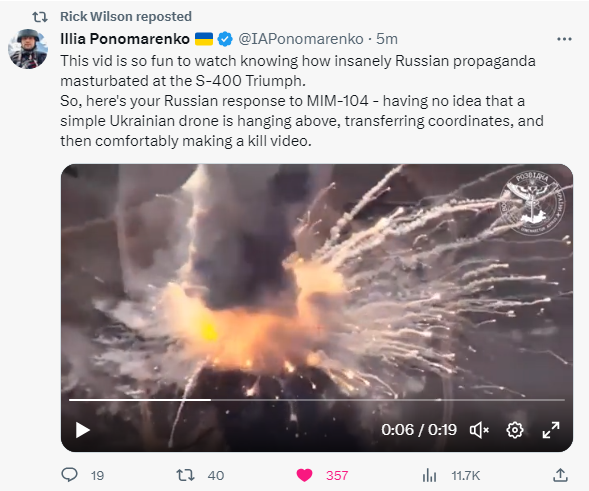Open the Rick Wilson reposted label
Viewport: 589px width, 491px height.
pyautogui.click(x=126, y=17)
